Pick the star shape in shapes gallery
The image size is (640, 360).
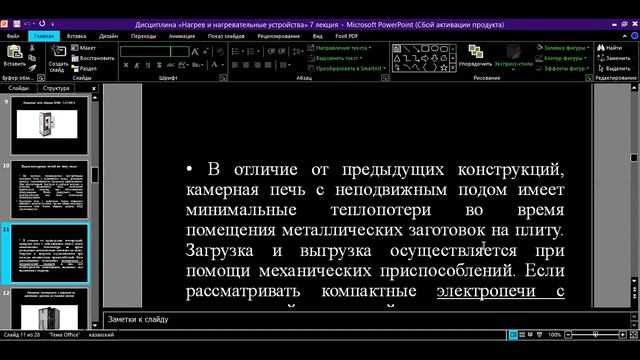(x=444, y=68)
